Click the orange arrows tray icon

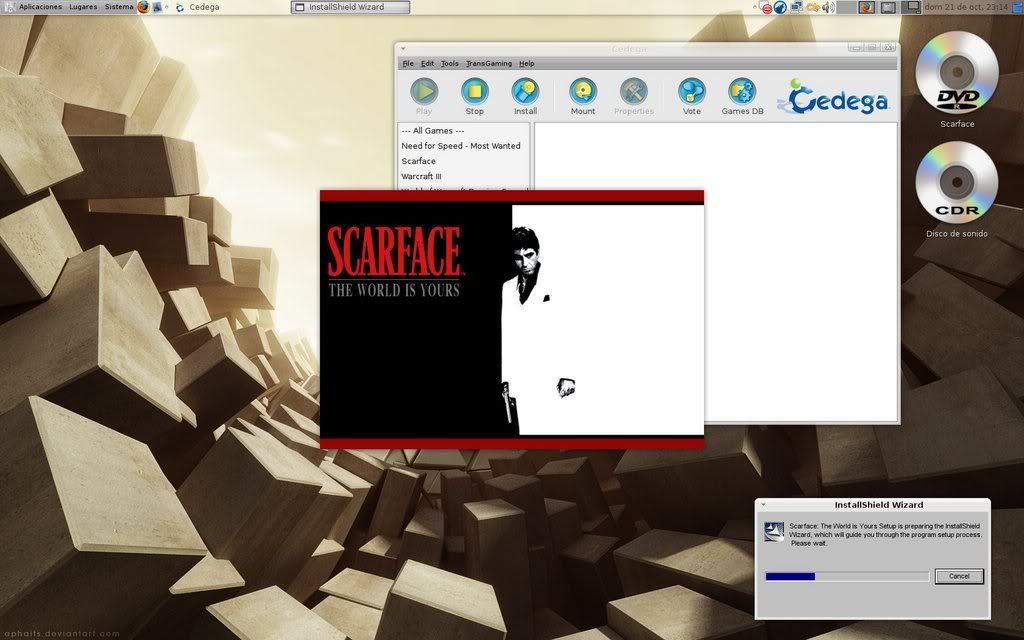[812, 7]
